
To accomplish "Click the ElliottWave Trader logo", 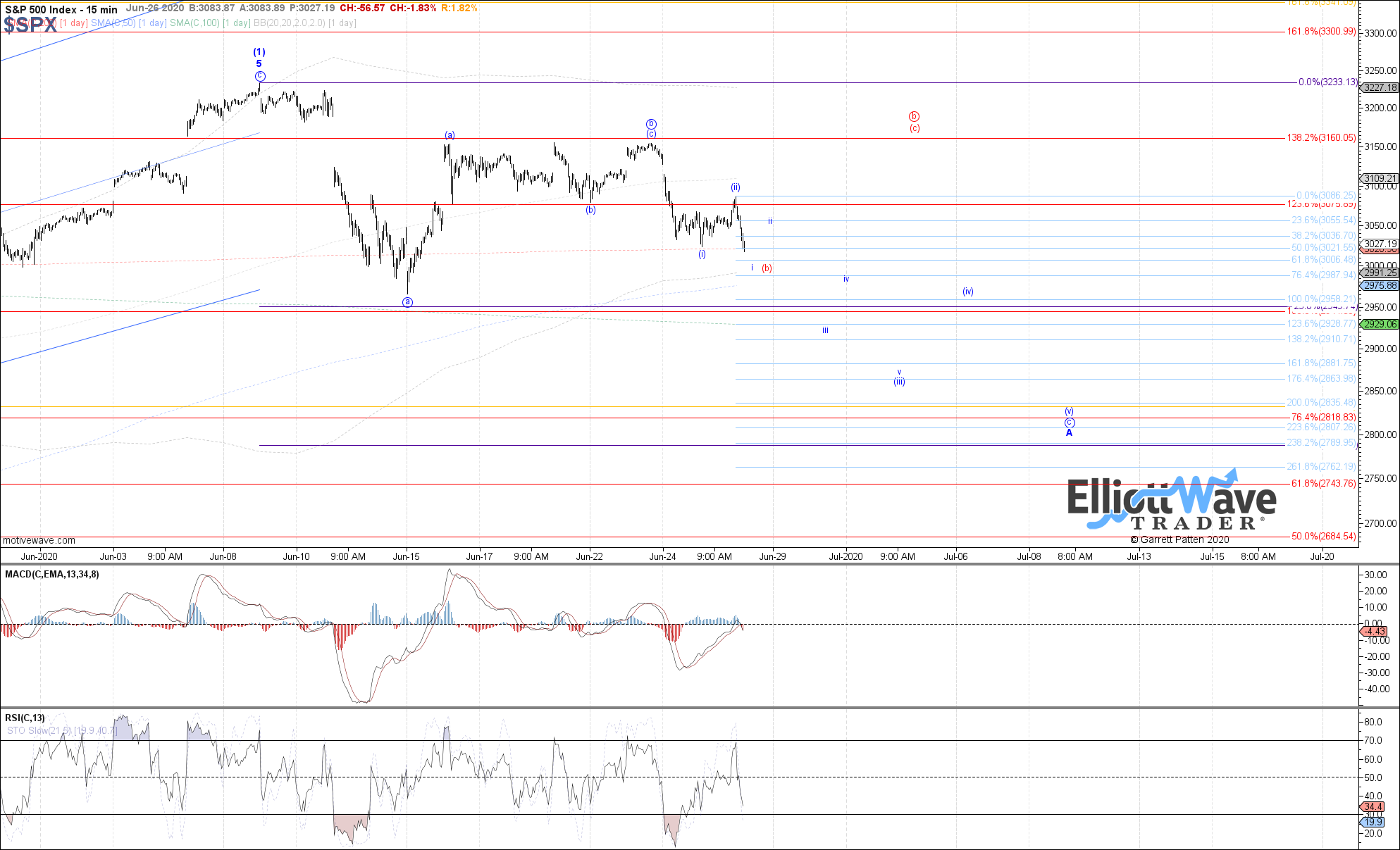I will pyautogui.click(x=1171, y=501).
